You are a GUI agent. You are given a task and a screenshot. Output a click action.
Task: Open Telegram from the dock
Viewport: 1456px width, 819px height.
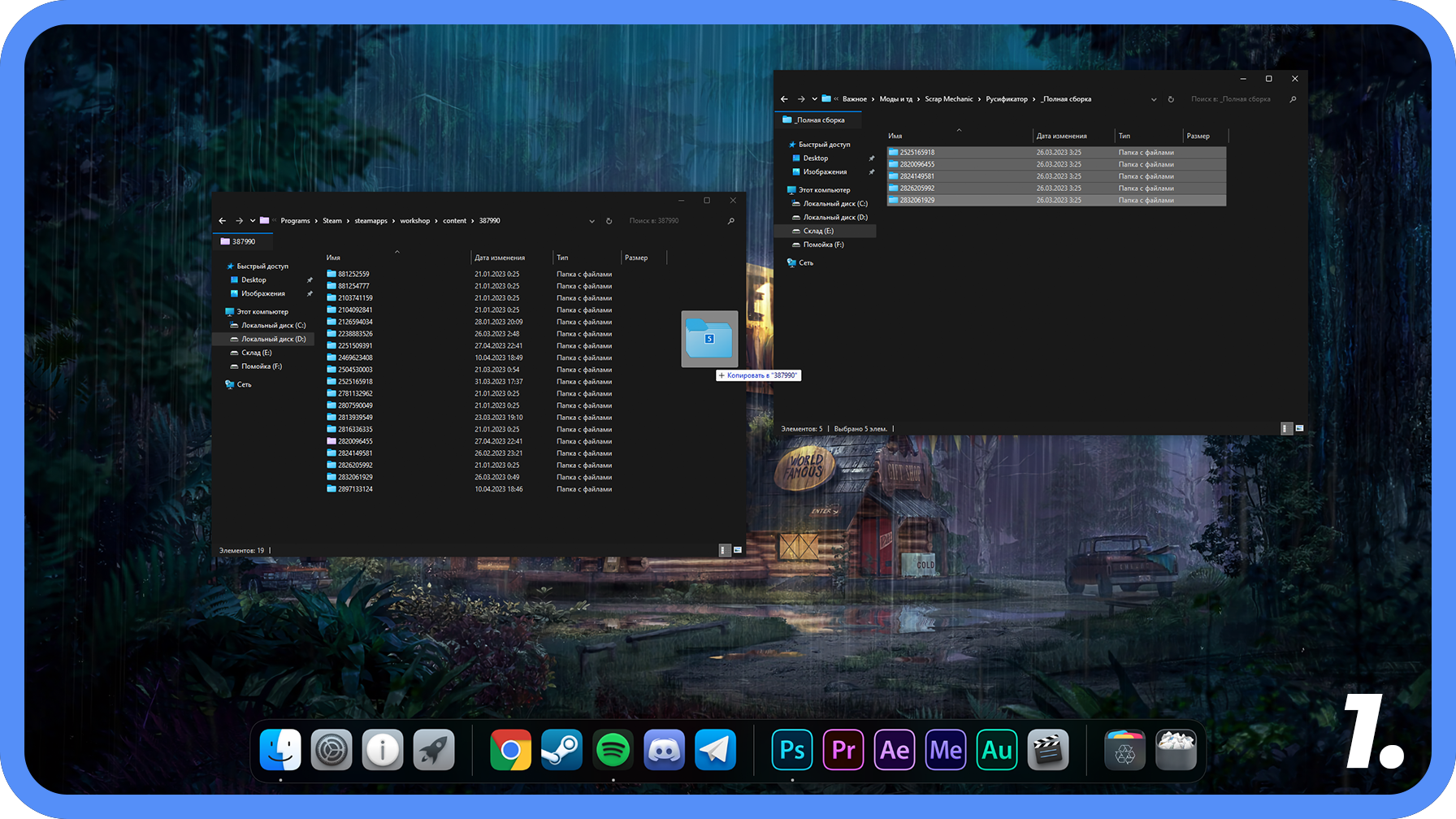715,749
